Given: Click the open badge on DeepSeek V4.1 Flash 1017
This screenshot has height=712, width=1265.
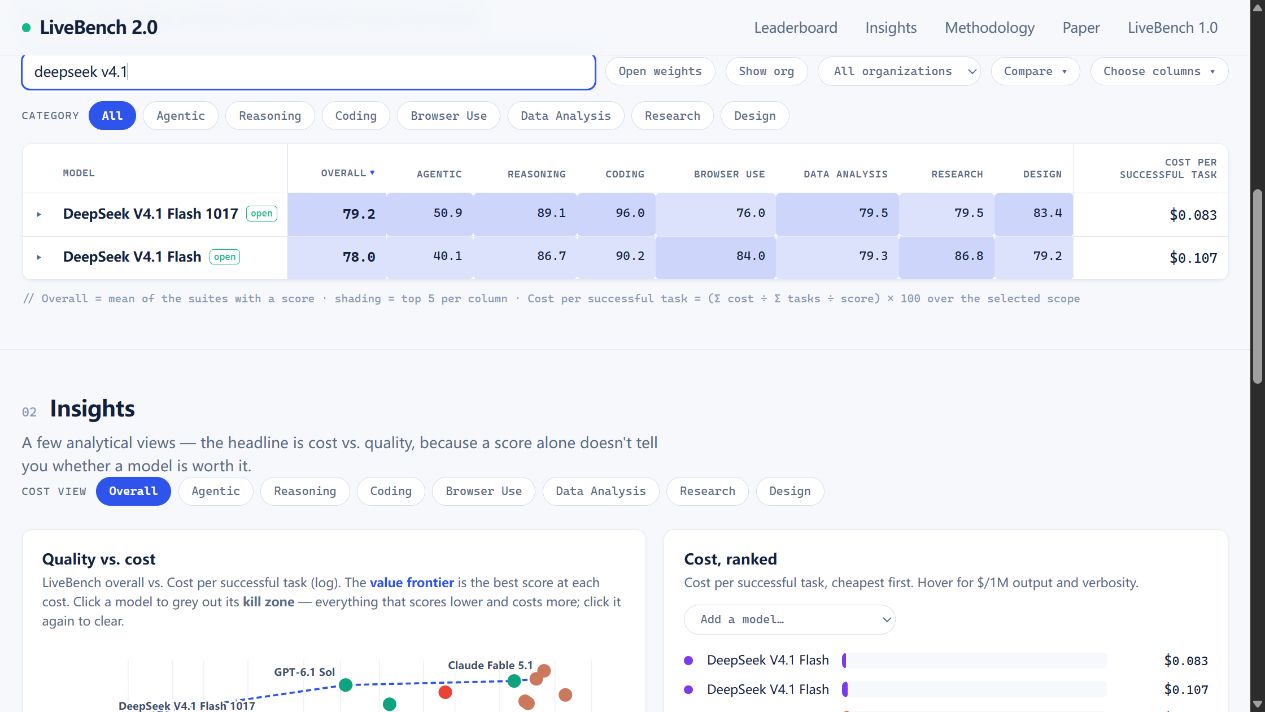Looking at the screenshot, I should [262, 214].
